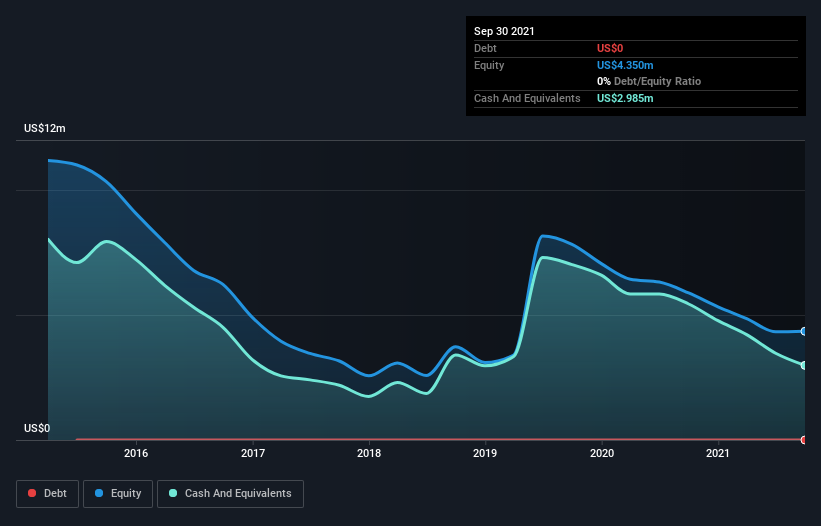Toggle the Debt series legend button
This screenshot has width=821, height=526.
coord(47,494)
